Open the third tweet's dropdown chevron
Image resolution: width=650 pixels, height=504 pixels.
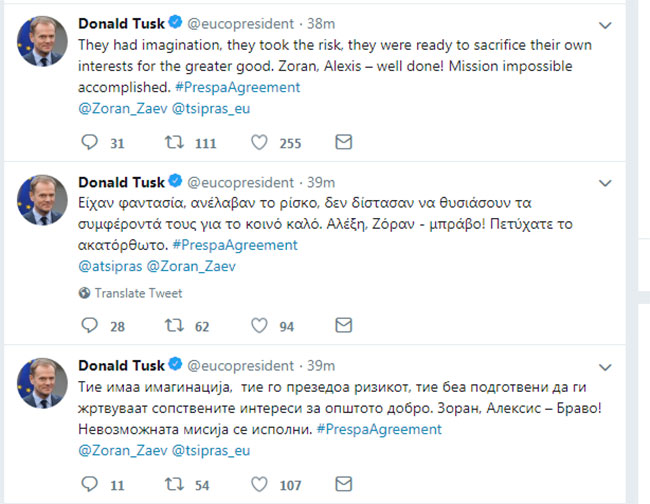coord(605,366)
